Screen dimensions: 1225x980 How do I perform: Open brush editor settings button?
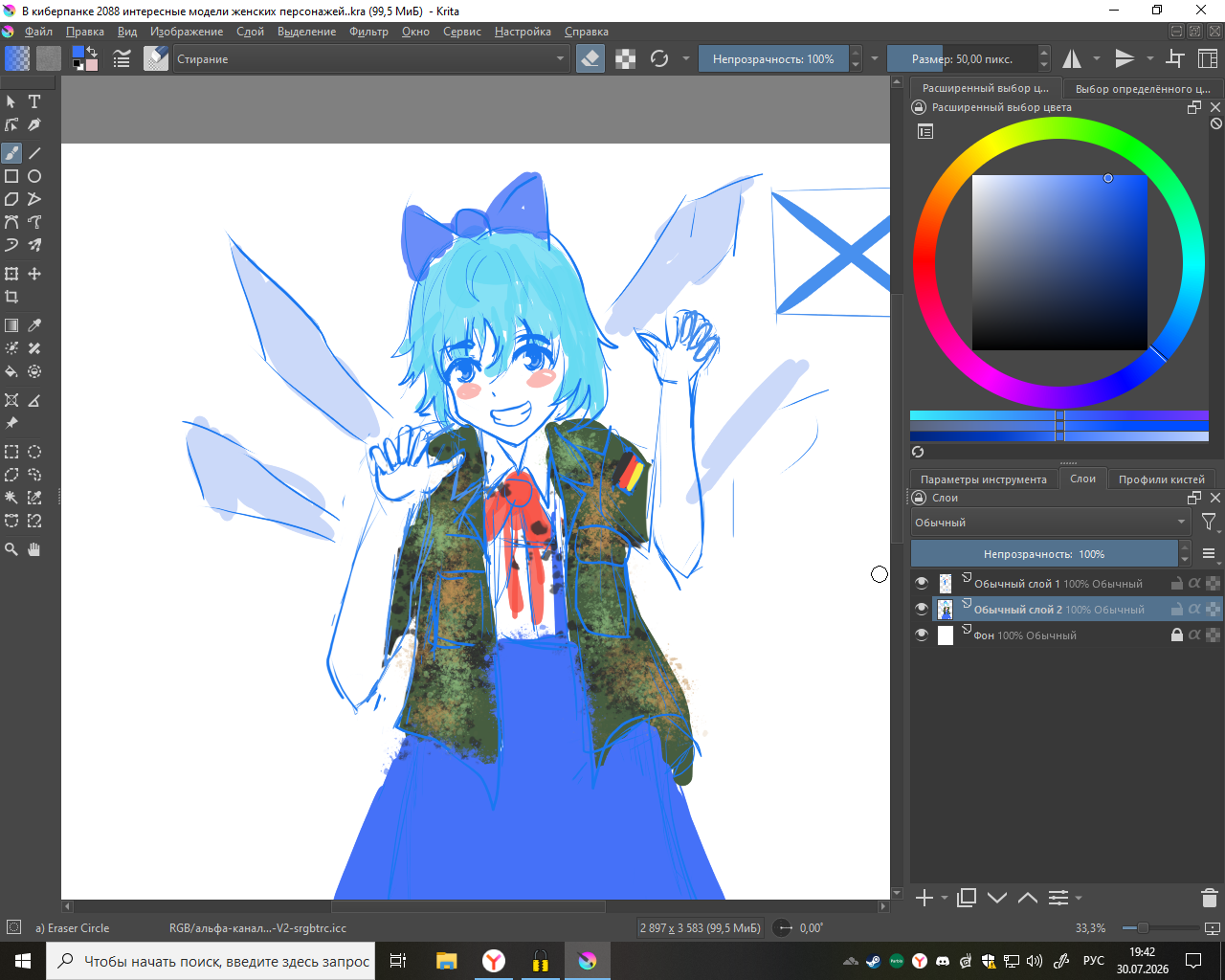[122, 58]
